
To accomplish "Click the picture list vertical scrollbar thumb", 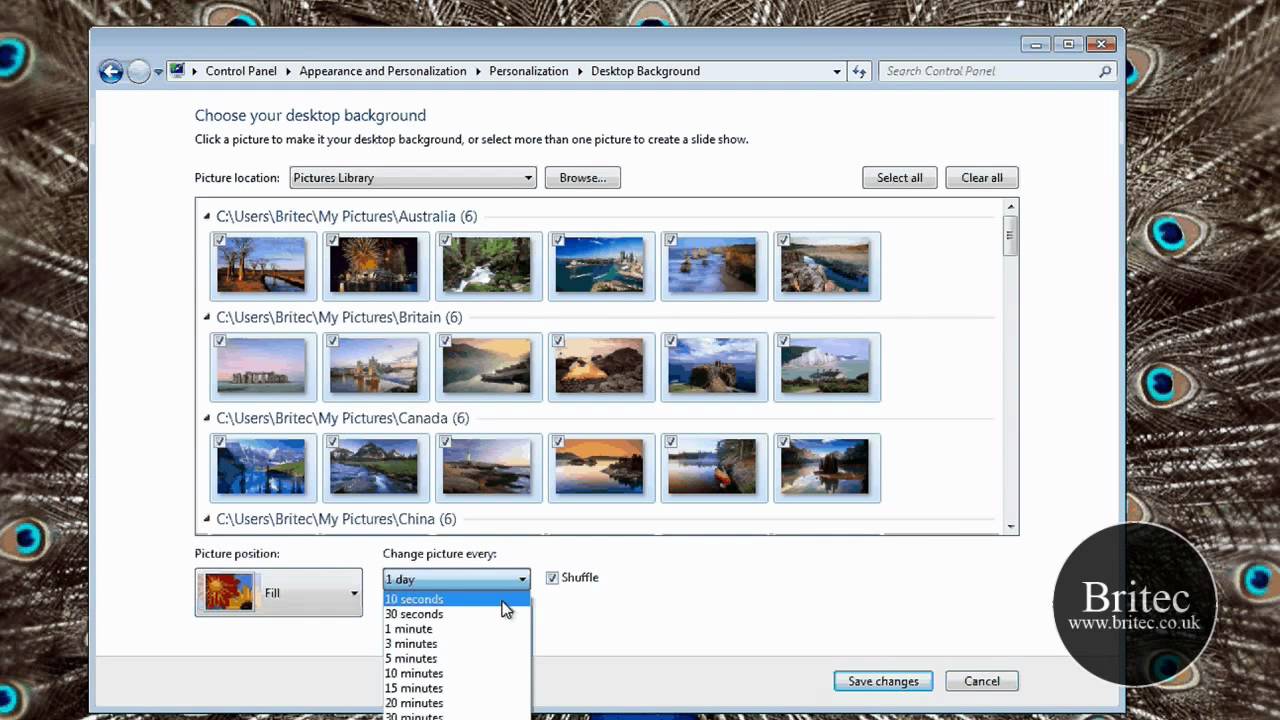I will coord(1010,236).
